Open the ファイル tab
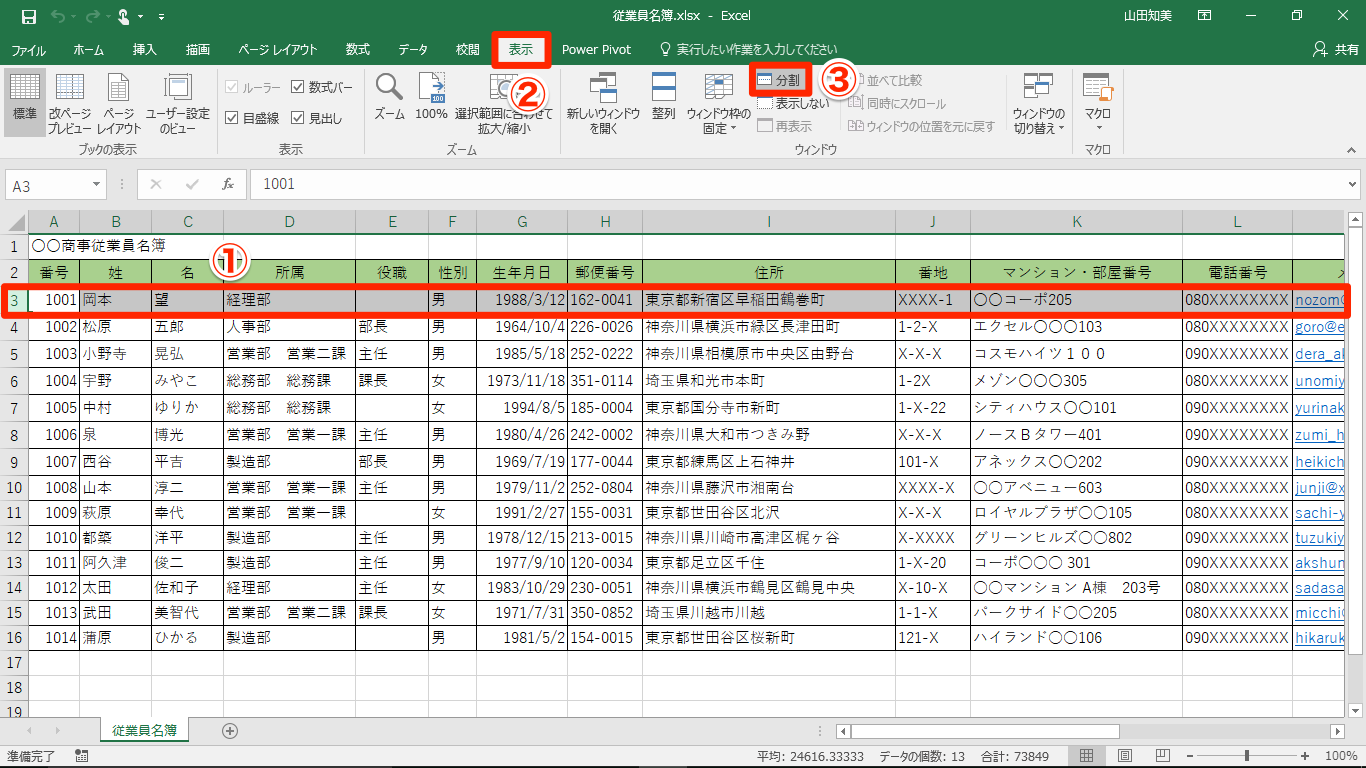 [x=28, y=49]
